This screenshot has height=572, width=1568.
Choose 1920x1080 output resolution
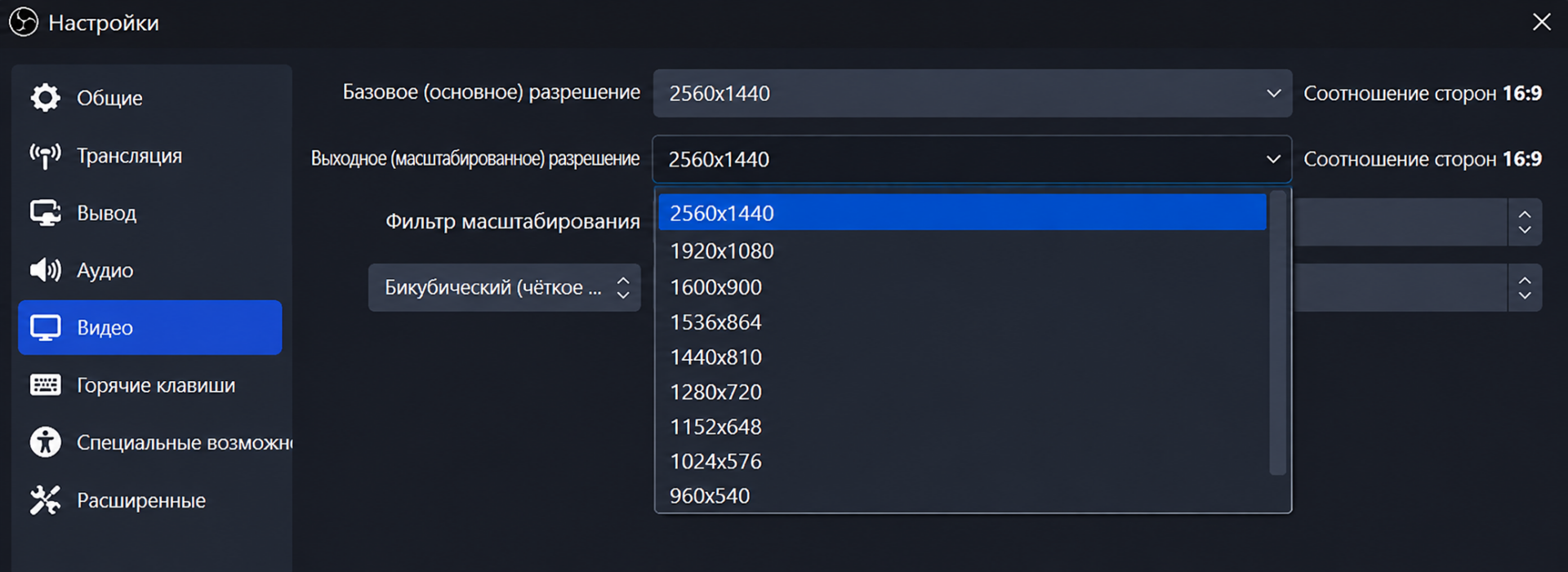[962, 251]
